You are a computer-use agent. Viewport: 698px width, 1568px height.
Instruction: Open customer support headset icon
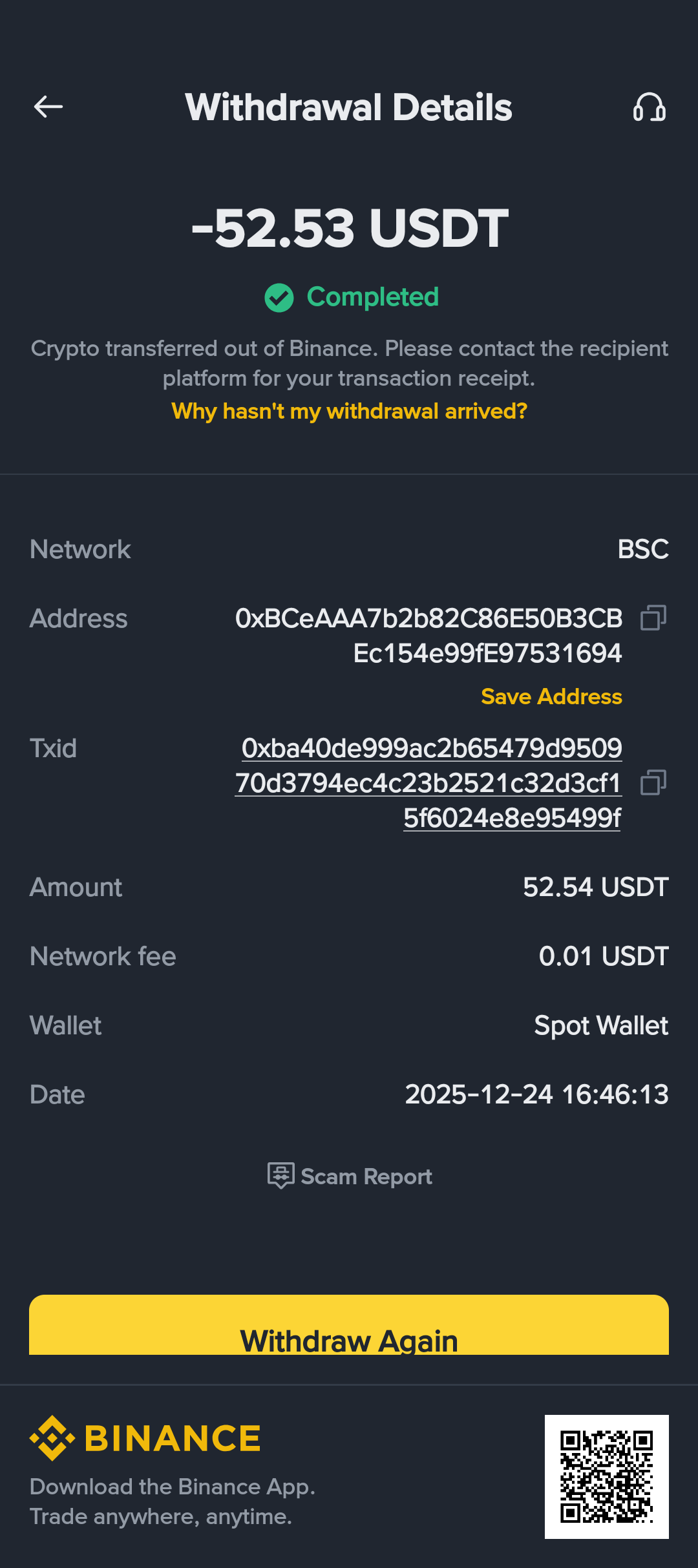tap(649, 107)
